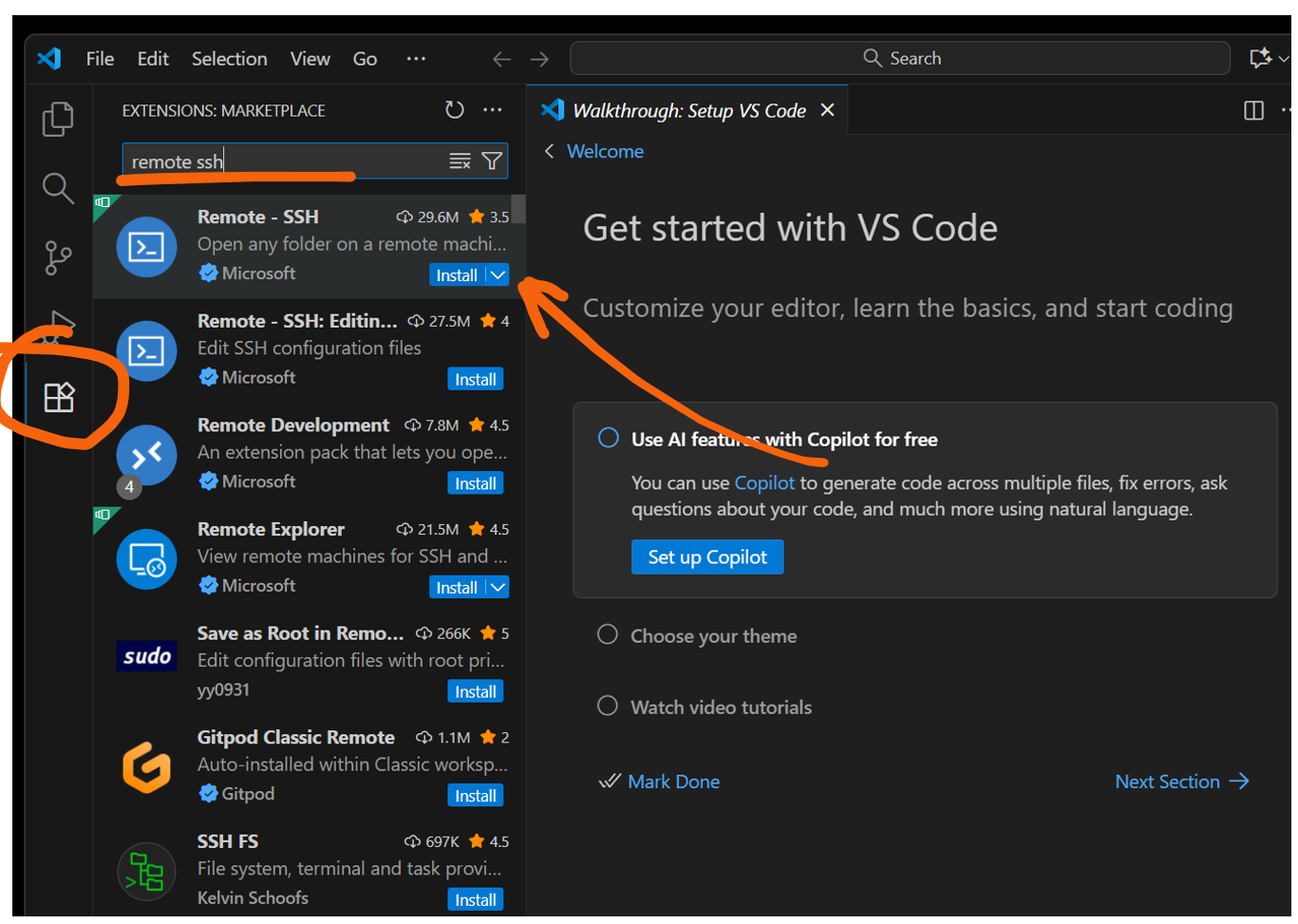1298x924 pixels.
Task: Open the Extensions panel More Actions menu
Action: click(492, 109)
